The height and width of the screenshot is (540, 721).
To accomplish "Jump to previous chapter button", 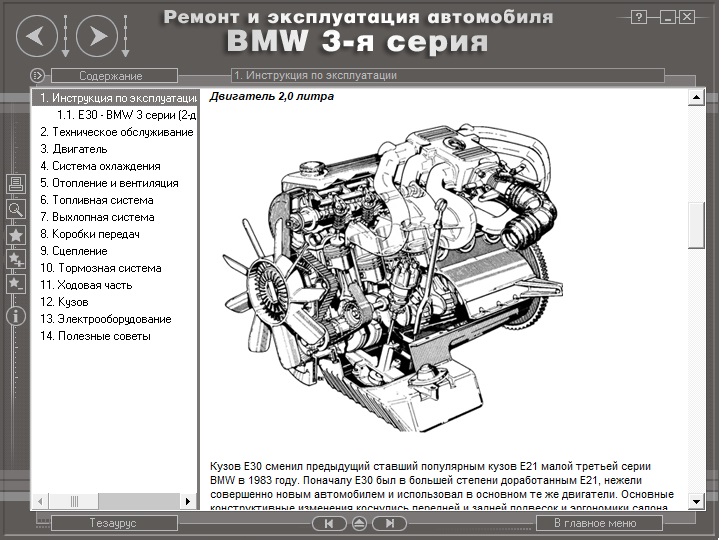I will [x=329, y=523].
